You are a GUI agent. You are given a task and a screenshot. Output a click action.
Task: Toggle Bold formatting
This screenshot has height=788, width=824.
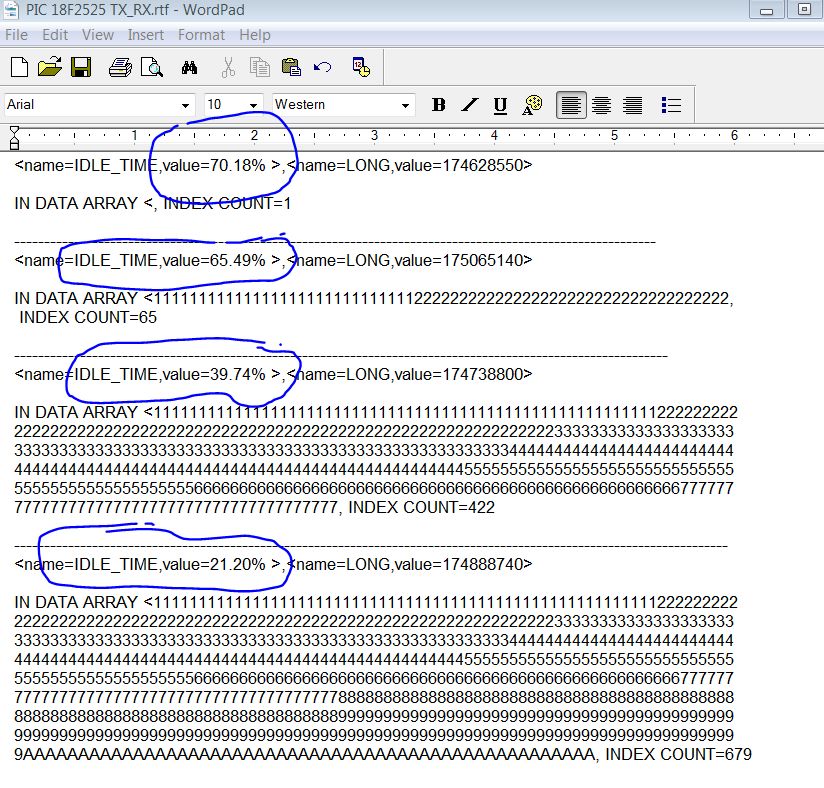pyautogui.click(x=438, y=105)
